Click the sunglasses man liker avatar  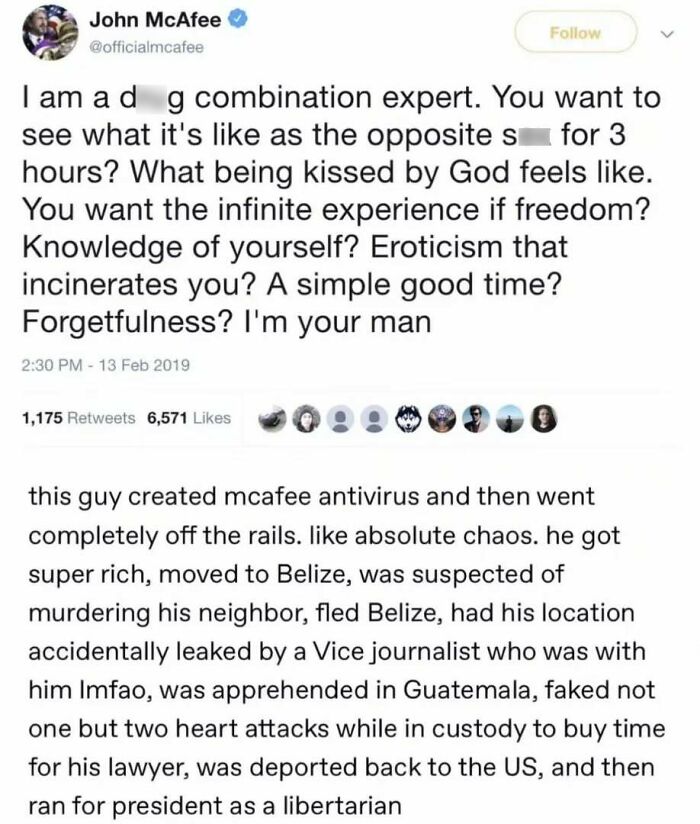pyautogui.click(x=475, y=418)
